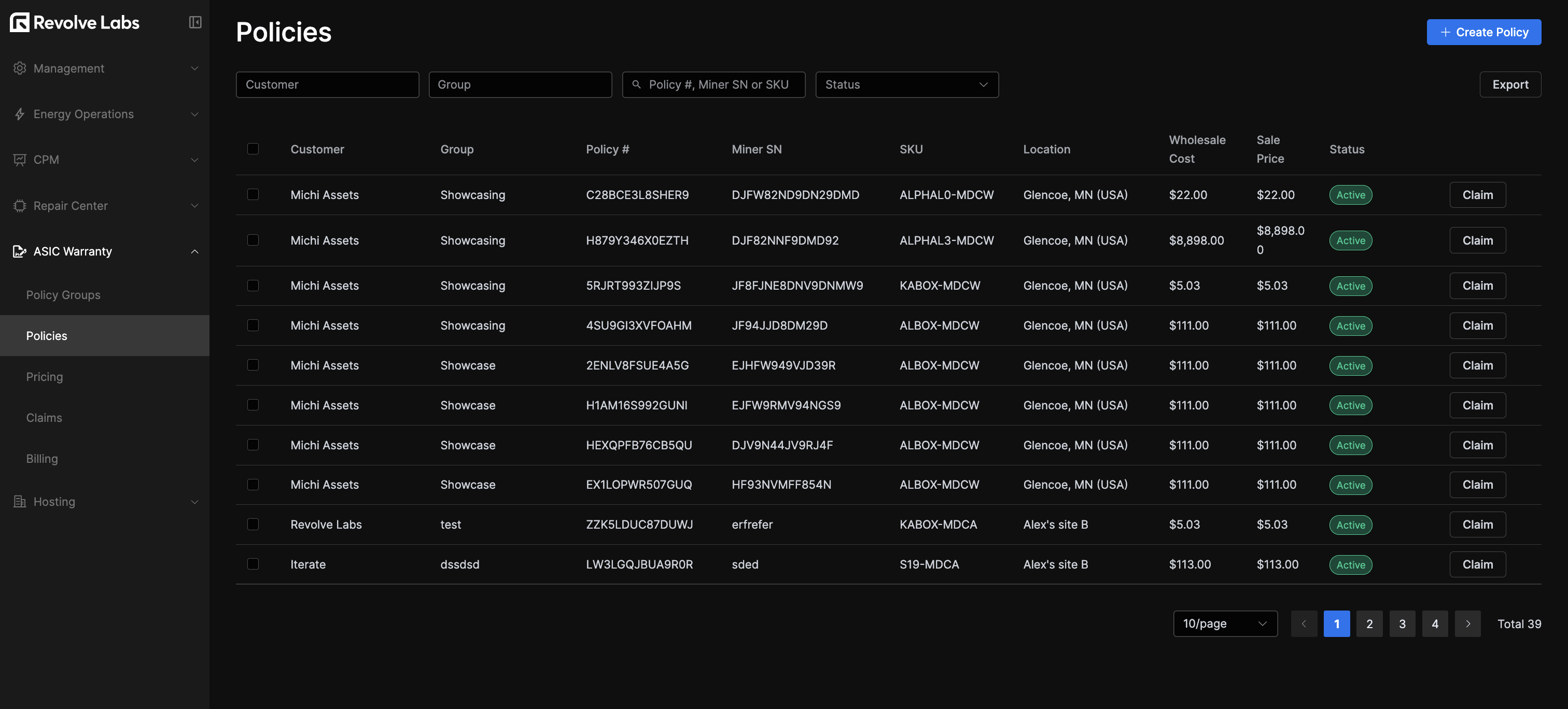Navigate to the Claims sidebar item

[x=44, y=418]
